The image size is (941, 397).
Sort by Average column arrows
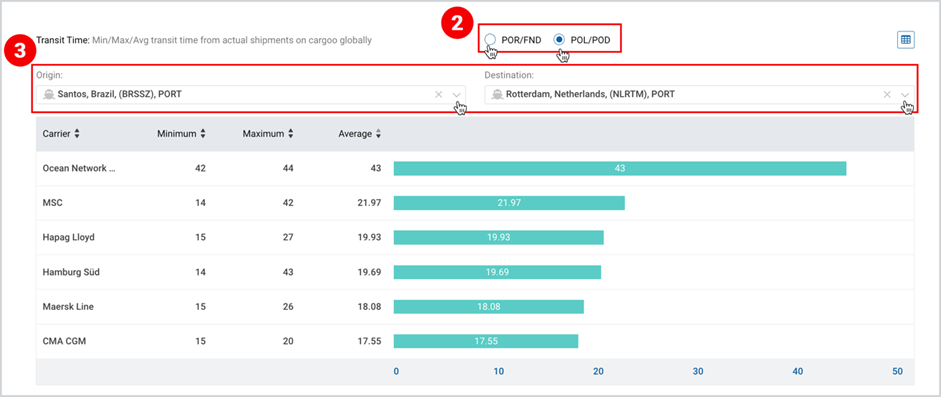pyautogui.click(x=378, y=134)
